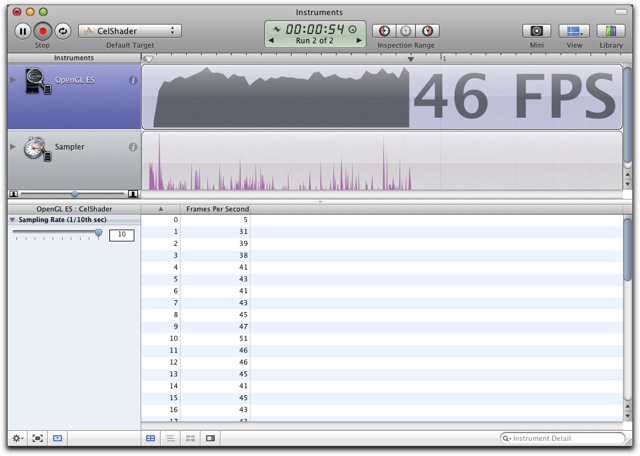The width and height of the screenshot is (640, 456).
Task: Open the gear action menu
Action: (18, 438)
